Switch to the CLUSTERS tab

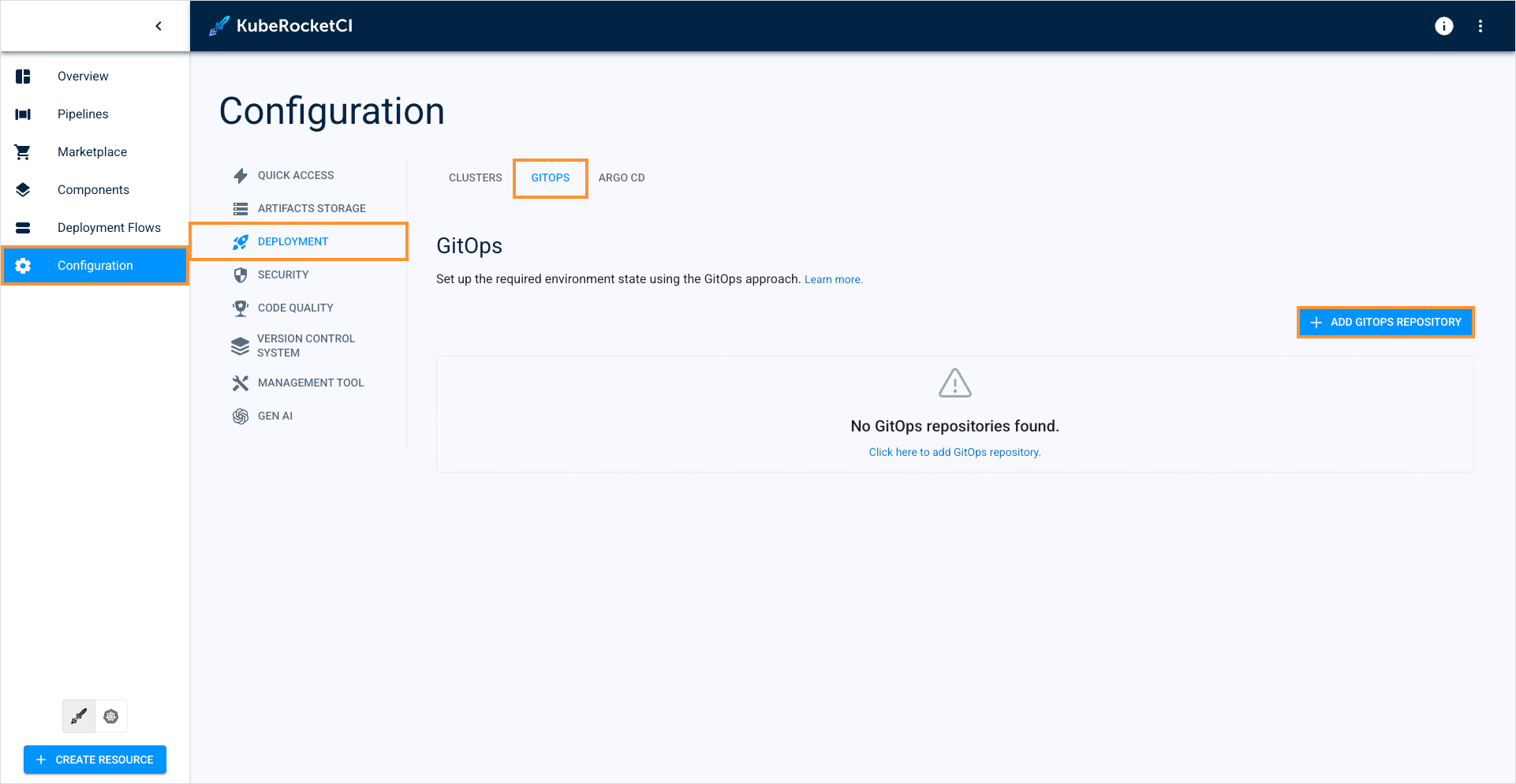click(x=475, y=177)
